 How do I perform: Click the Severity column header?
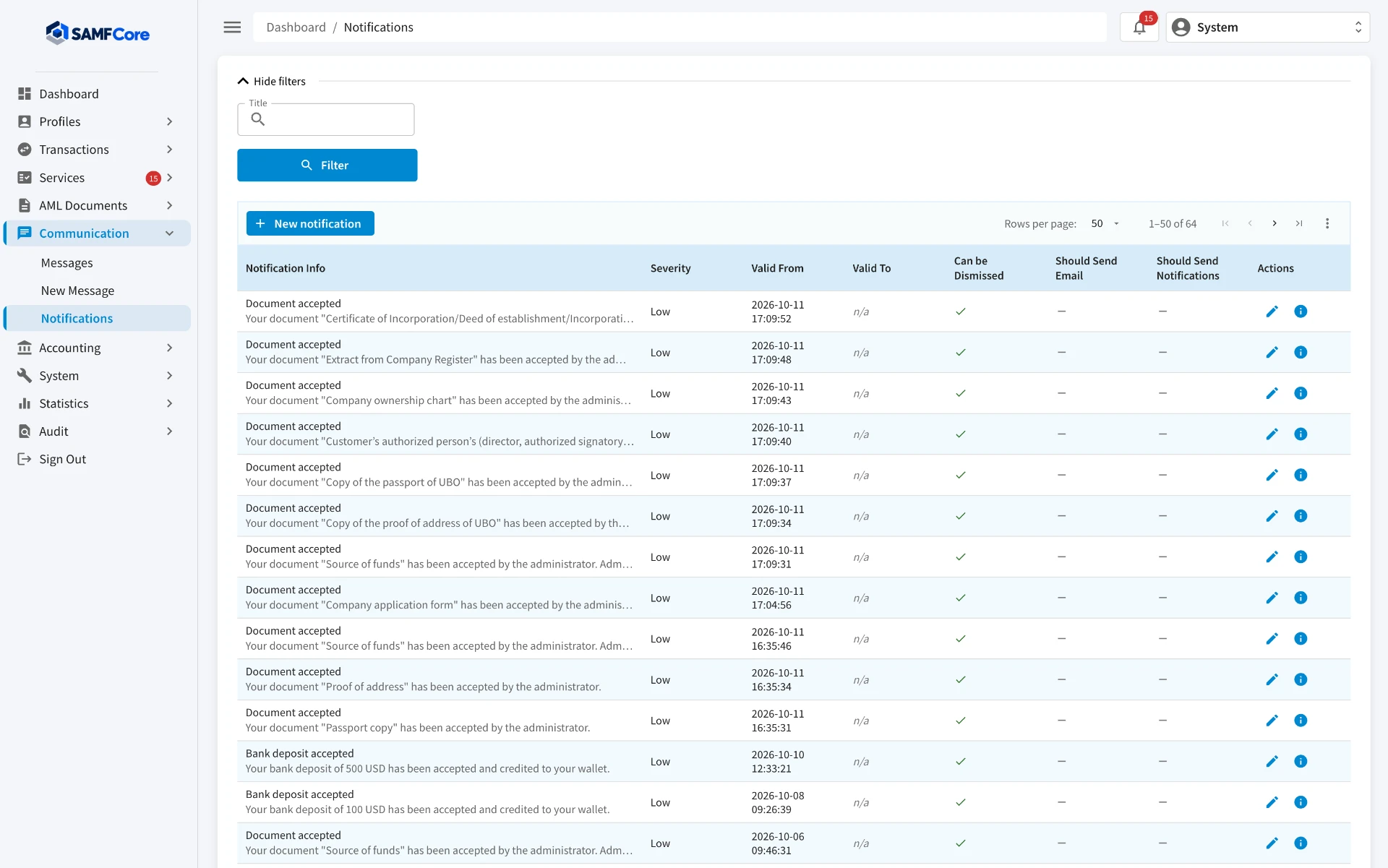670,268
